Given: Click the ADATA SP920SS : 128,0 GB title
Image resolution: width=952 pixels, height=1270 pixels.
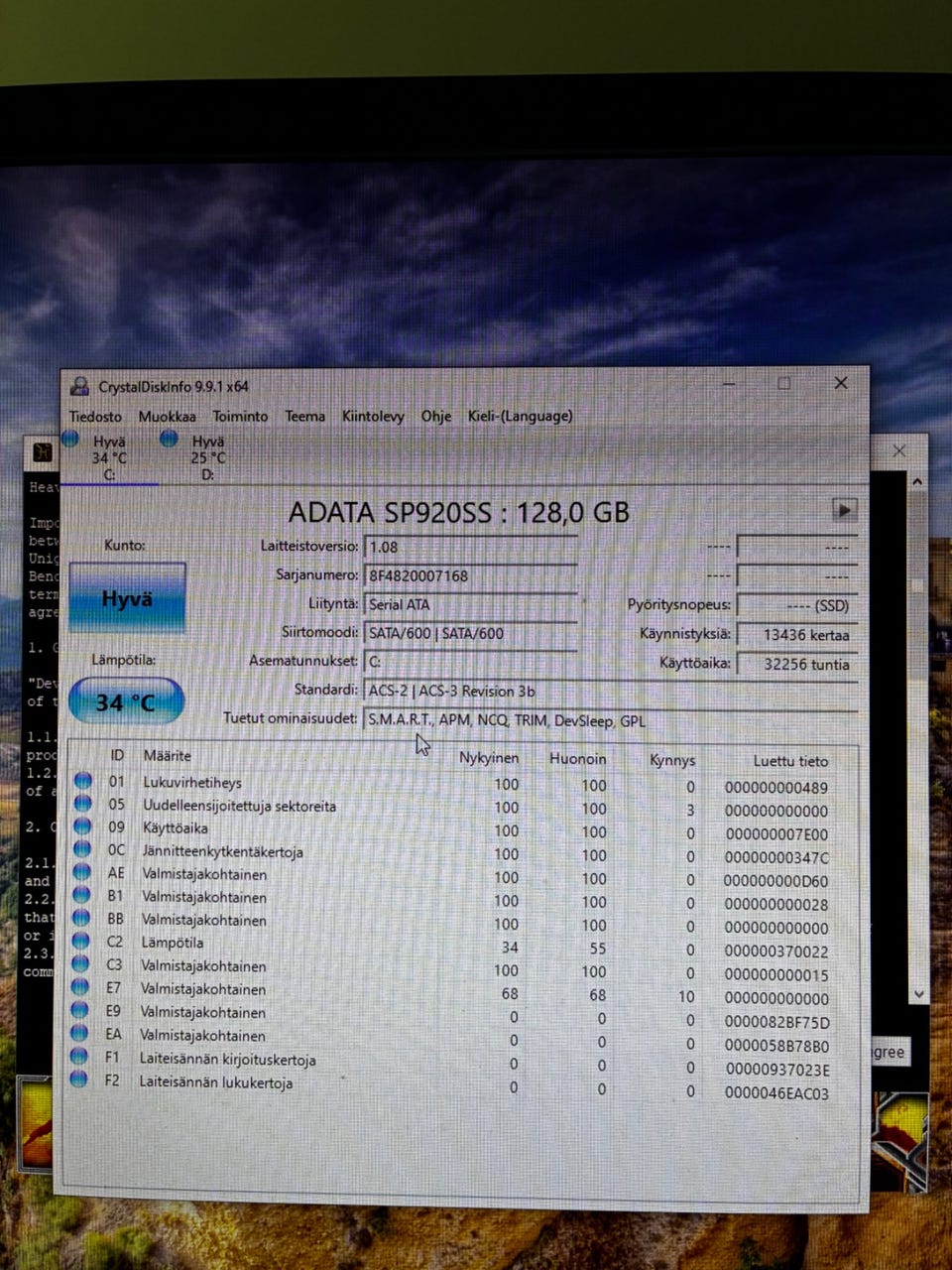Looking at the screenshot, I should tap(459, 512).
